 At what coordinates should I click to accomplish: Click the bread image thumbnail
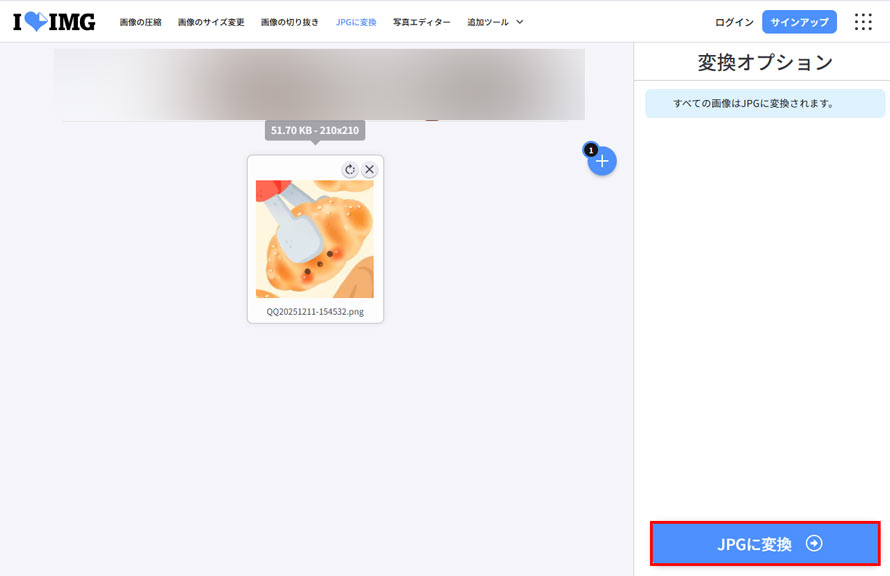tap(315, 239)
